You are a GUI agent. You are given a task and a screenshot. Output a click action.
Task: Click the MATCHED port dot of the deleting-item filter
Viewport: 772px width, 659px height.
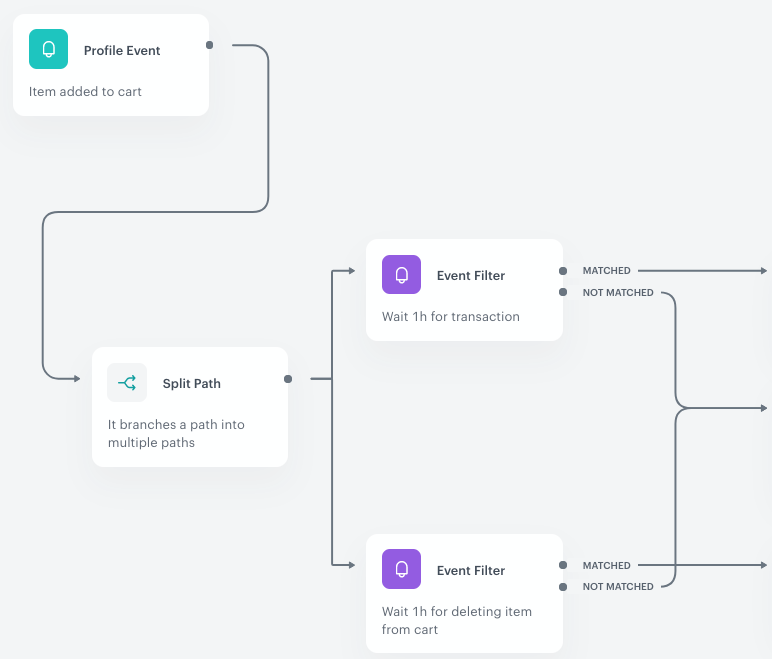(563, 566)
